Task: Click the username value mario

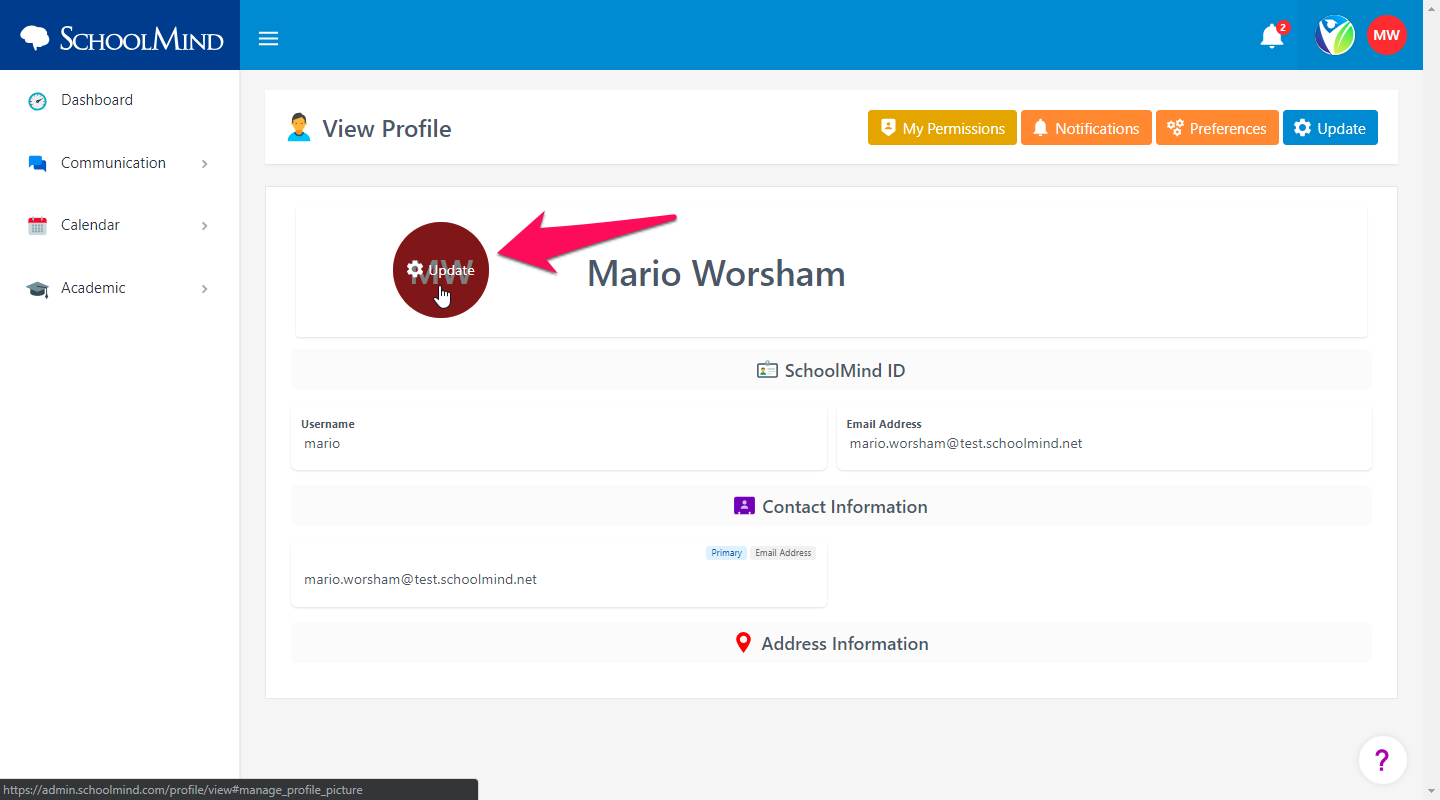Action: tap(322, 443)
